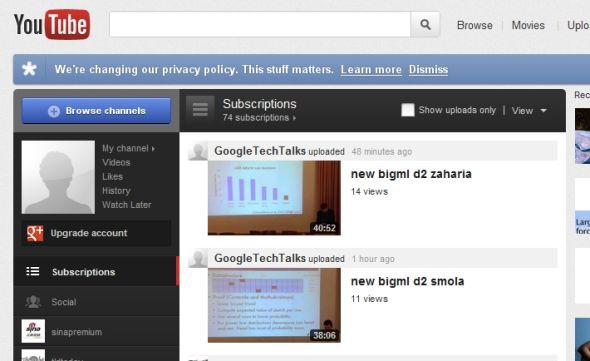Screen dimensions: 590x361
Task: Click in the YouTube search field
Action: pos(260,24)
